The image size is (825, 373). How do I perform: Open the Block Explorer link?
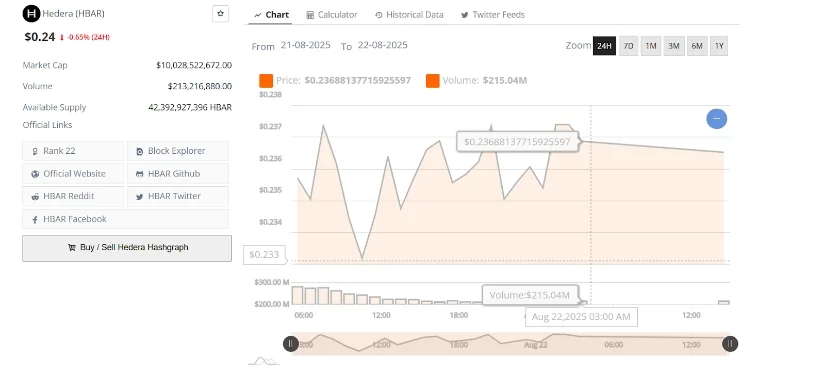pyautogui.click(x=178, y=151)
